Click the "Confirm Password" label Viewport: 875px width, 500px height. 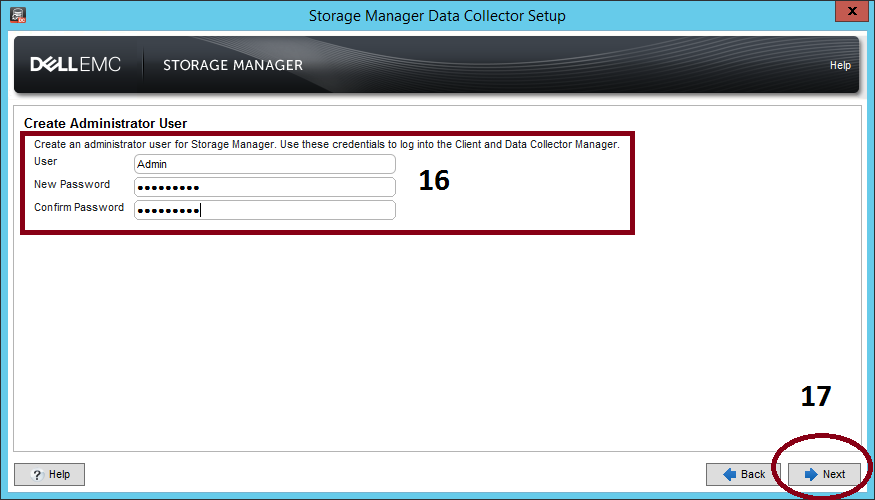coord(79,207)
